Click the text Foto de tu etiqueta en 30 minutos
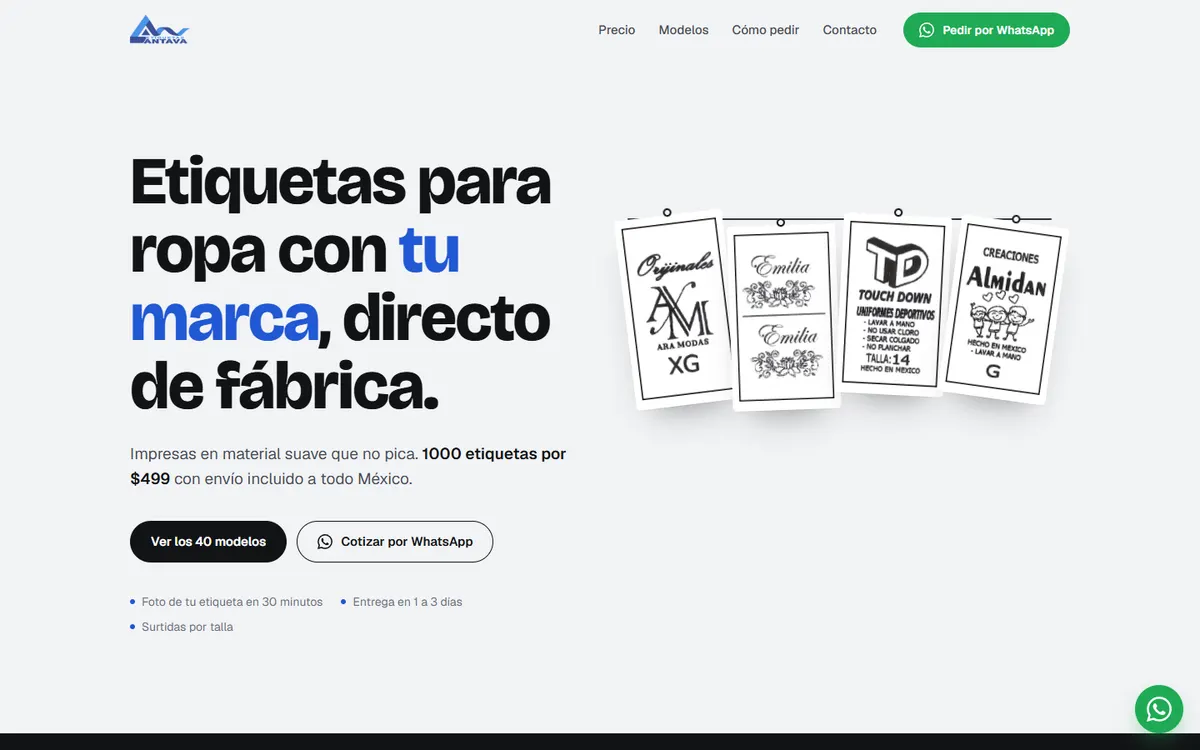 click(x=232, y=602)
